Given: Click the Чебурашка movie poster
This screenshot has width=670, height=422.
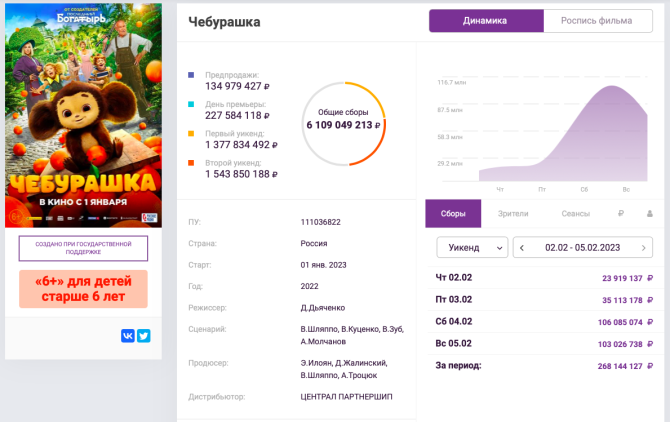Looking at the screenshot, I should pos(83,116).
